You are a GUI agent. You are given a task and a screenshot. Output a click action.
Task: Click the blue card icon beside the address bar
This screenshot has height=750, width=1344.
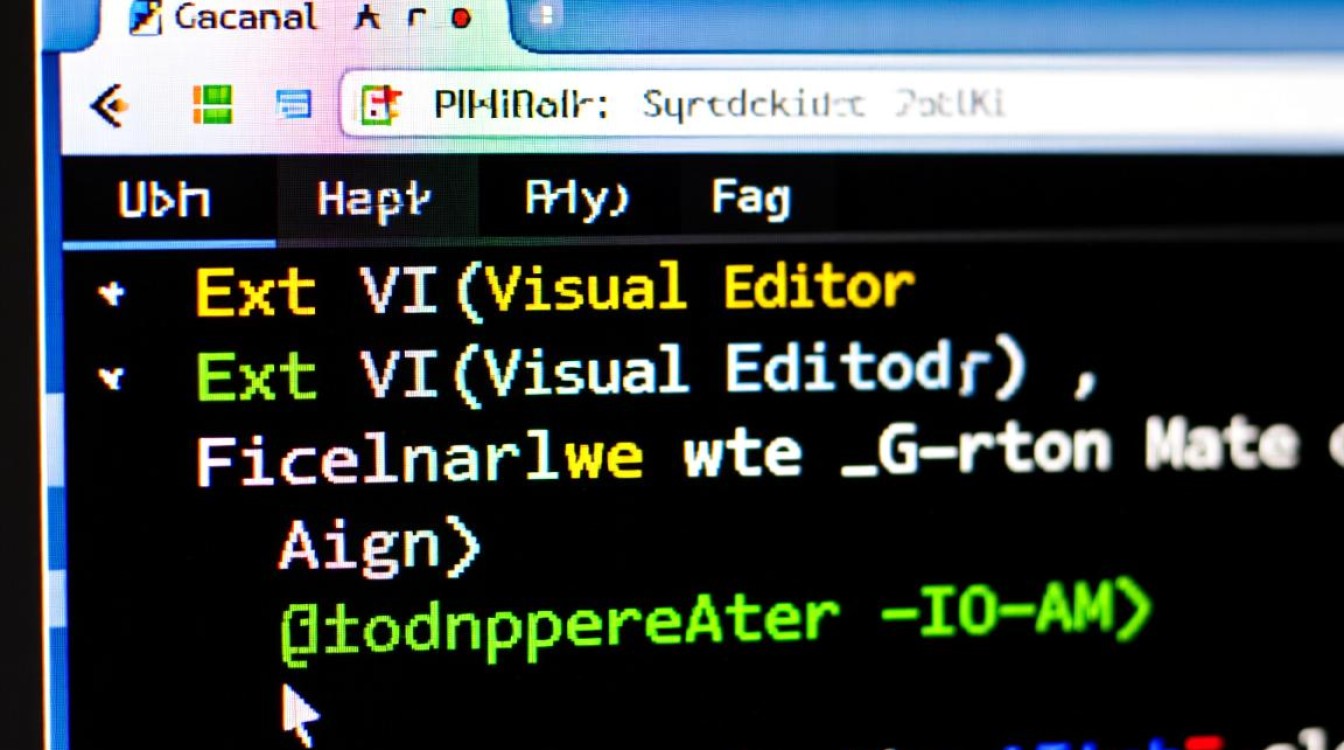click(x=293, y=105)
